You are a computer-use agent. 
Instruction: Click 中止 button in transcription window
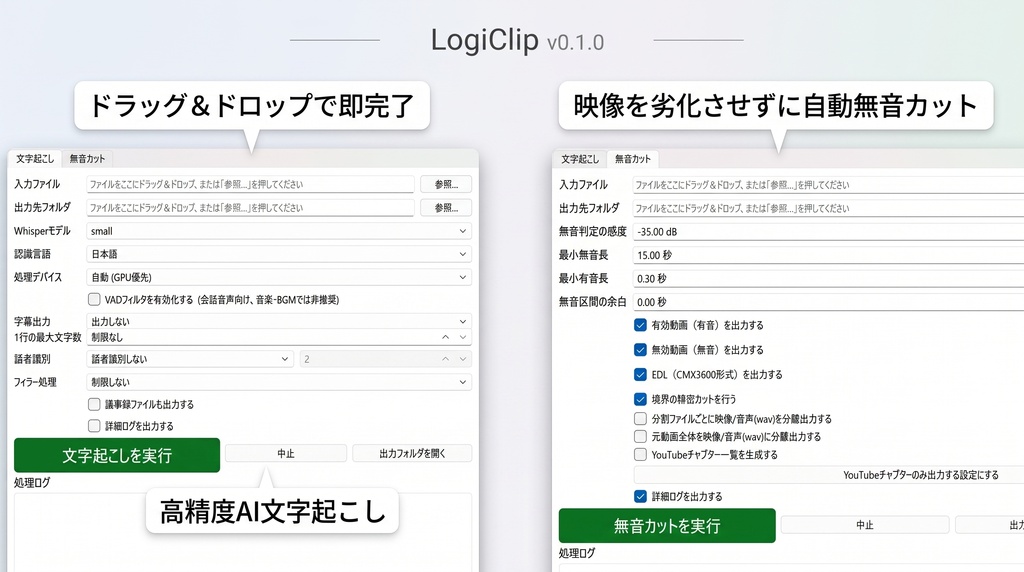286,453
